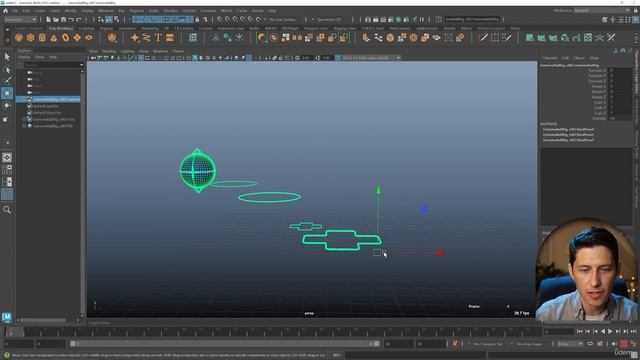Click the save scene icon

tap(63, 19)
